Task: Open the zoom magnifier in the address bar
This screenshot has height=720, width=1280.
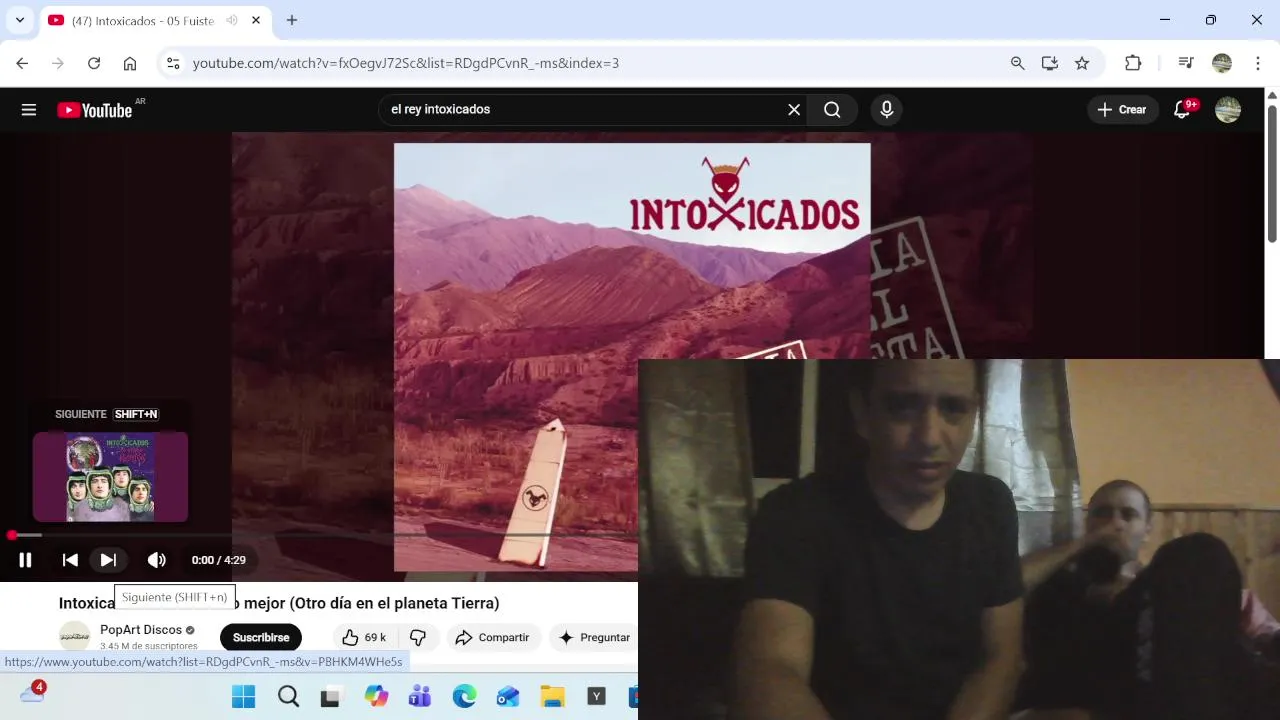Action: (x=1018, y=63)
